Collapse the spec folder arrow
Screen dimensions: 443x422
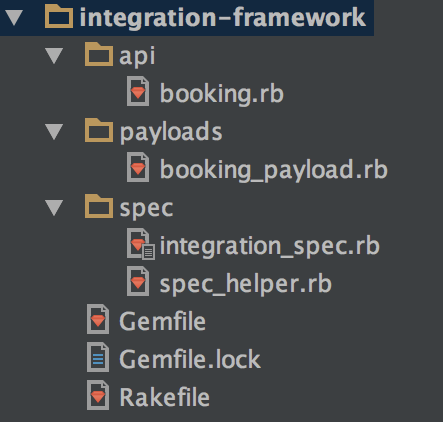(54, 208)
